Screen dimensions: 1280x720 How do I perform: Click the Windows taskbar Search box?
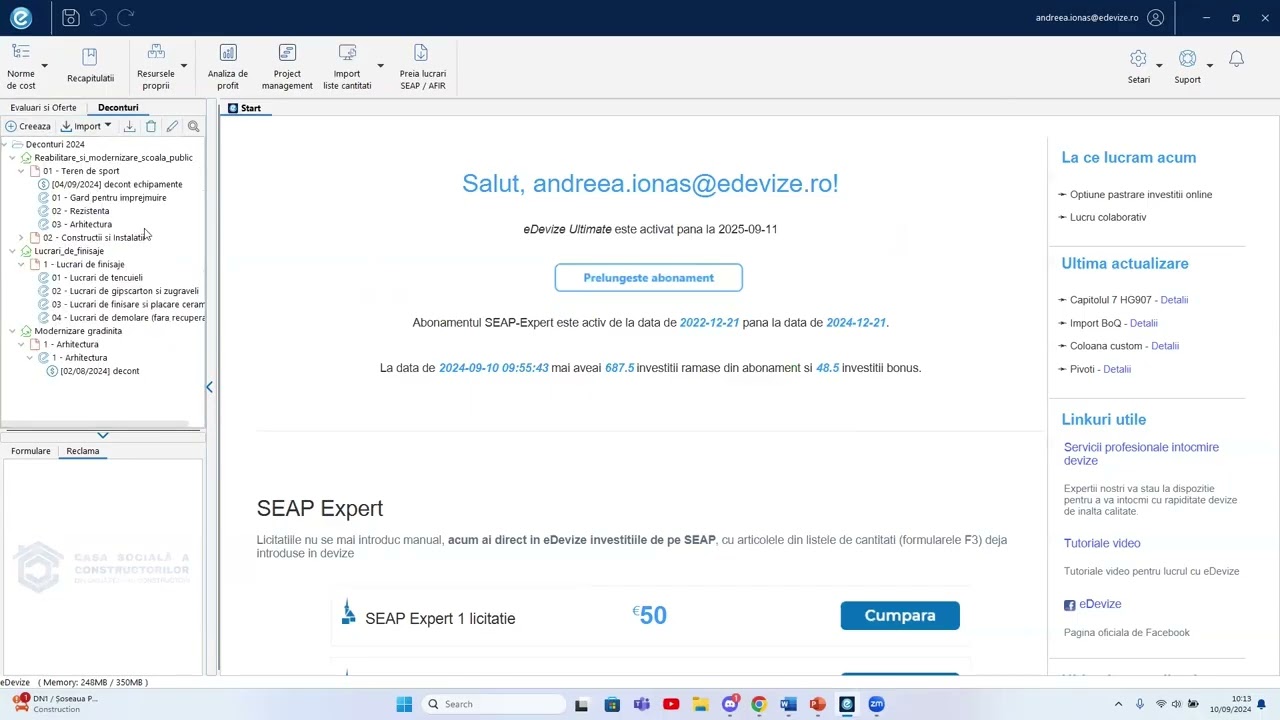pyautogui.click(x=494, y=704)
